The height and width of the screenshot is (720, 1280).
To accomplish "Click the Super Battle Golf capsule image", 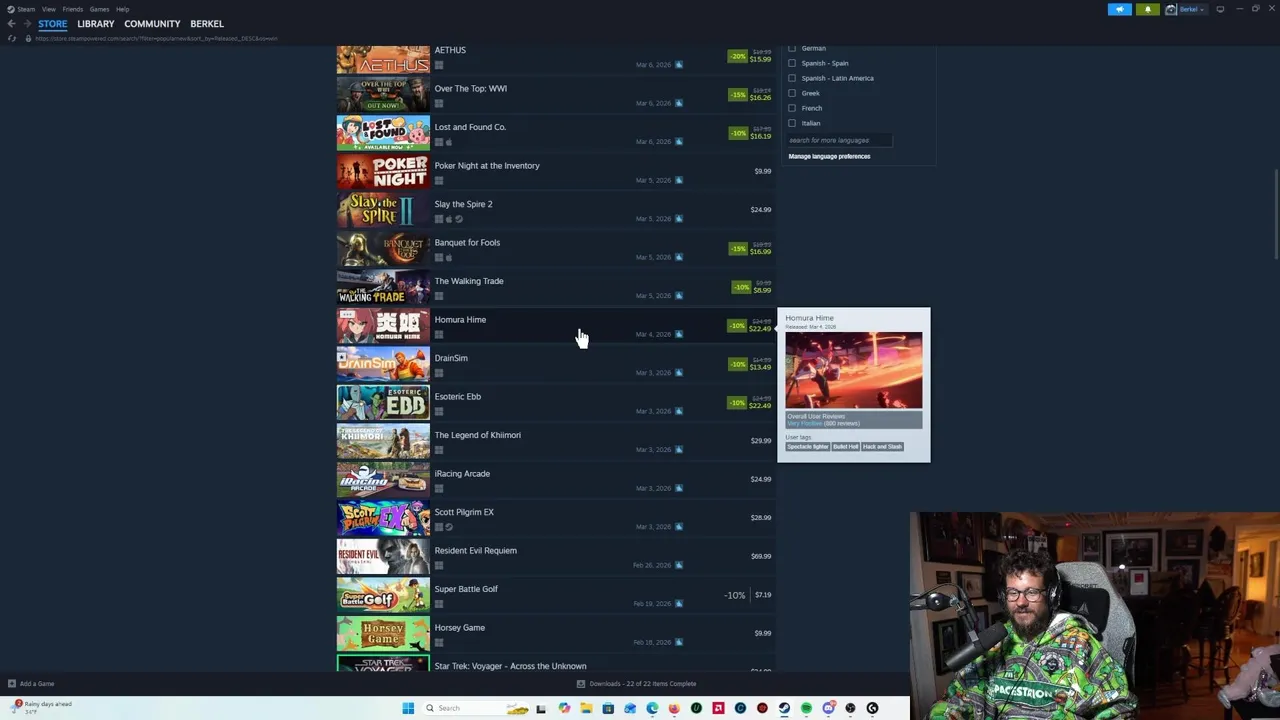I will [x=383, y=595].
